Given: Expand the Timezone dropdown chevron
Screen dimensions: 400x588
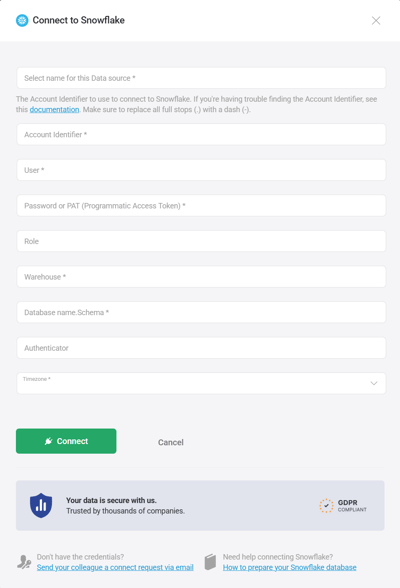Looking at the screenshot, I should (x=374, y=383).
